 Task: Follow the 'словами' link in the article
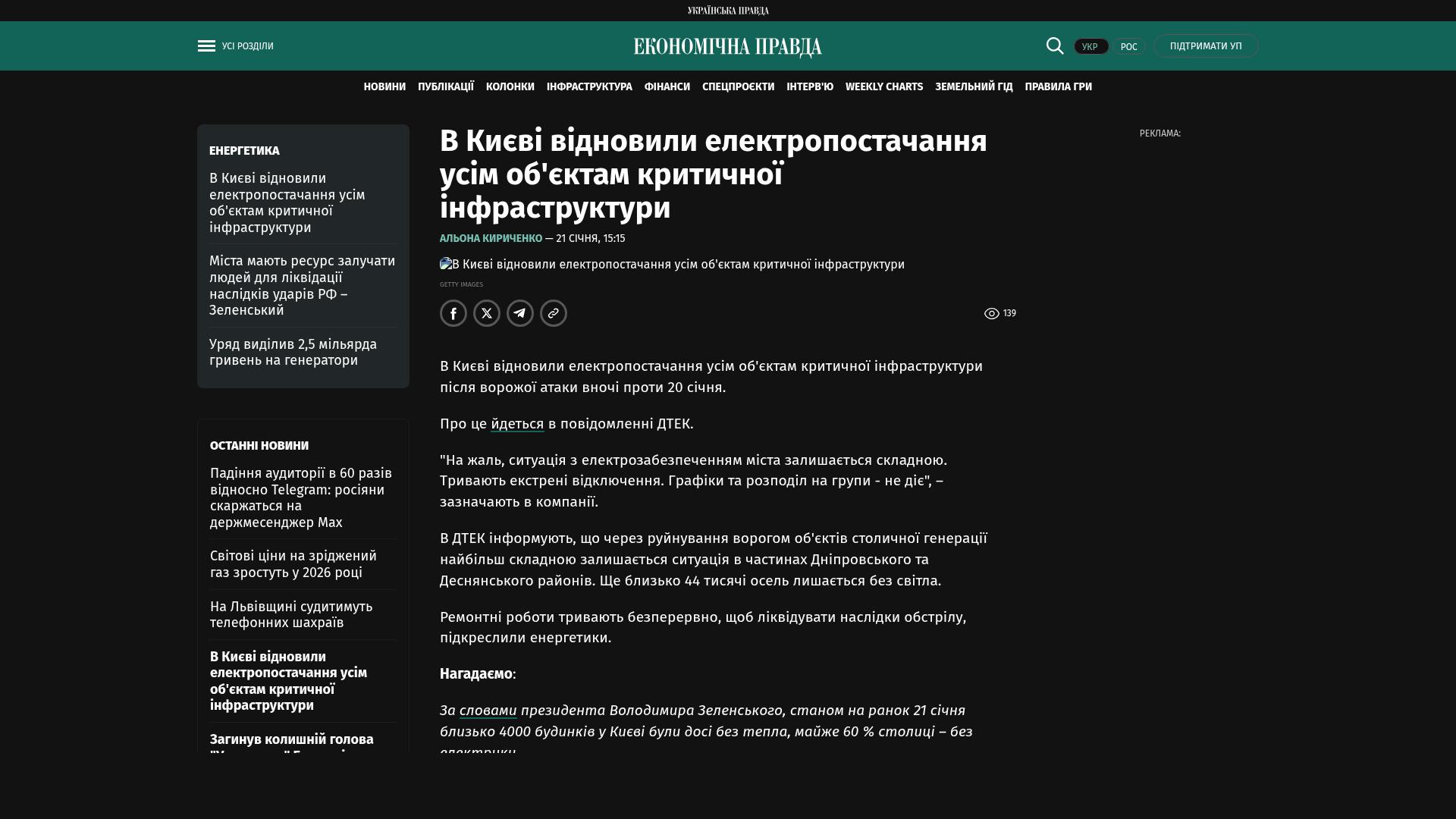pos(488,711)
